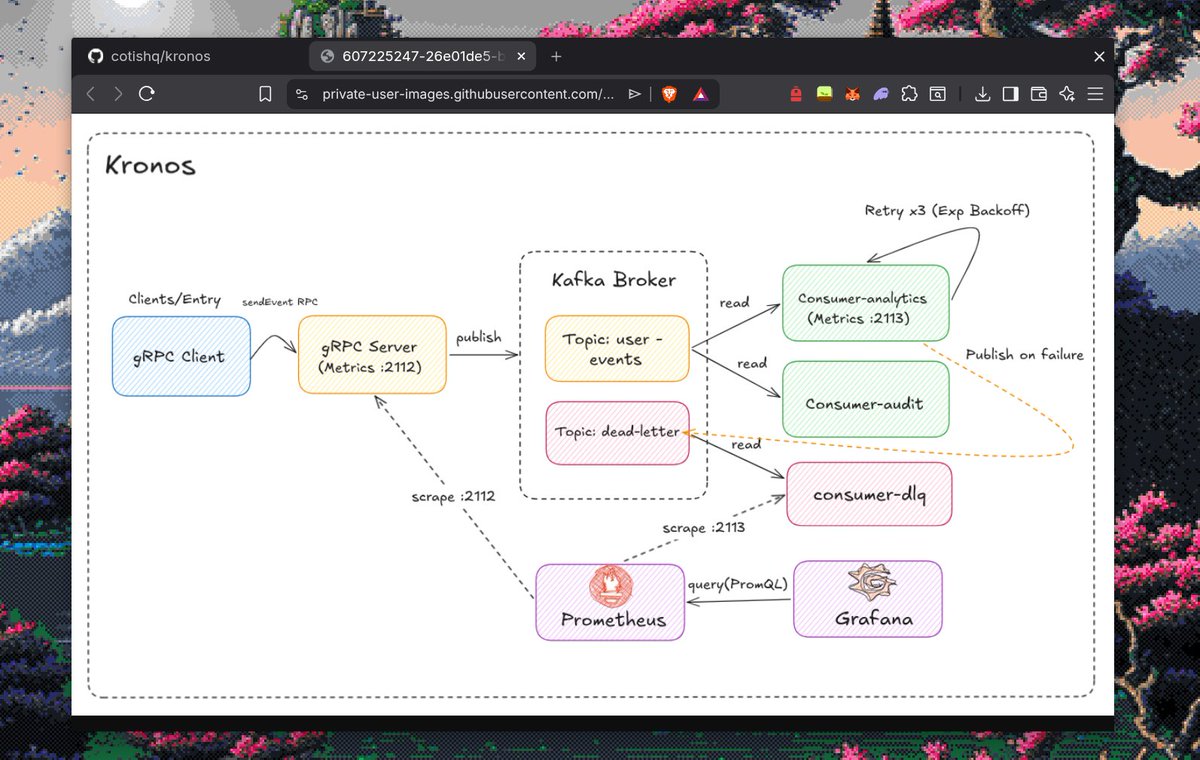
Task: Click the gRPC Client box
Action: click(x=182, y=355)
